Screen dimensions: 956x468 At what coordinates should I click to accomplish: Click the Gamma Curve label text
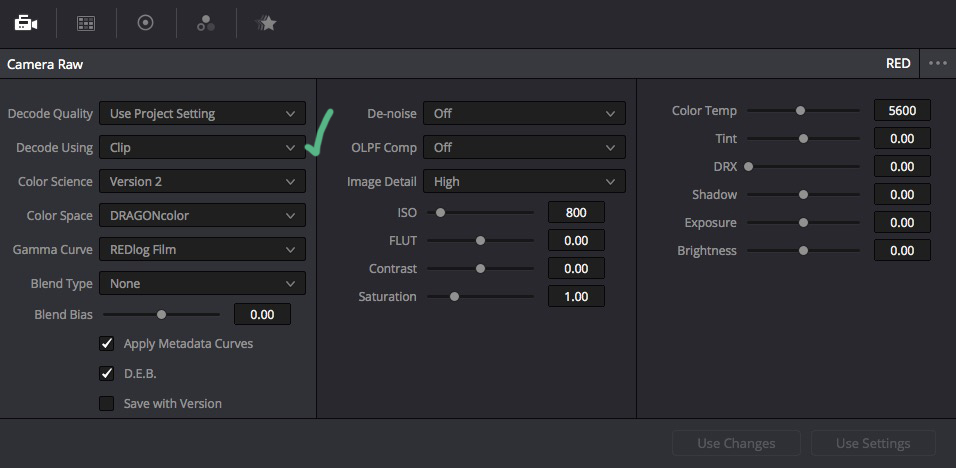click(52, 249)
